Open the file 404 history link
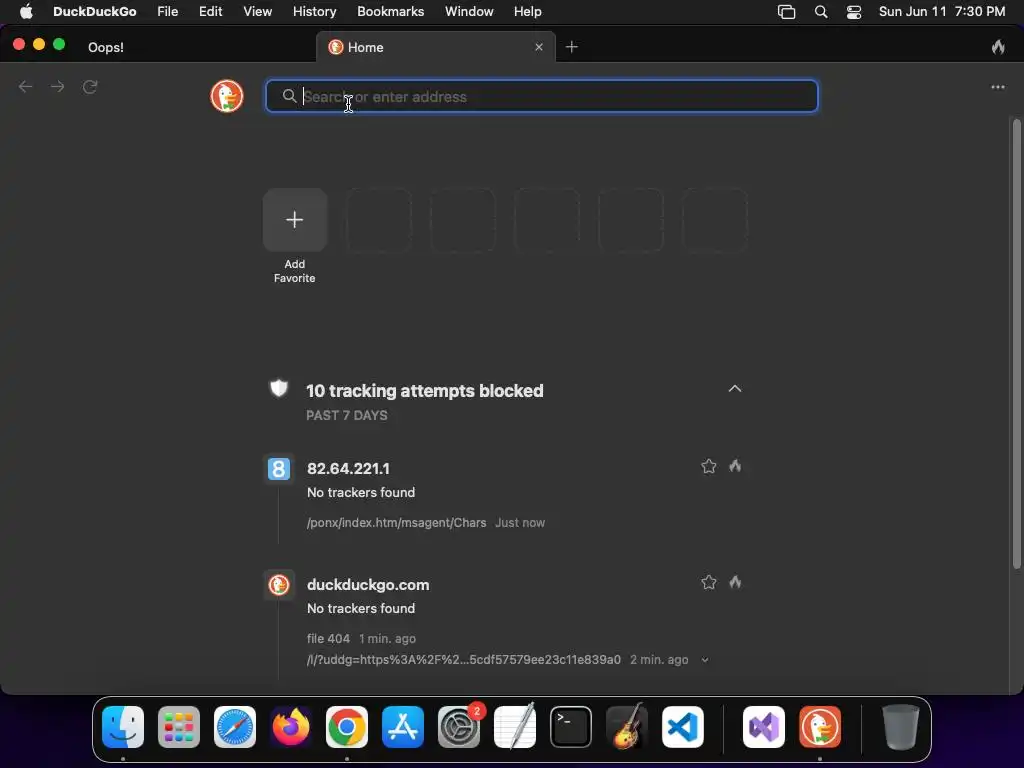 328,639
